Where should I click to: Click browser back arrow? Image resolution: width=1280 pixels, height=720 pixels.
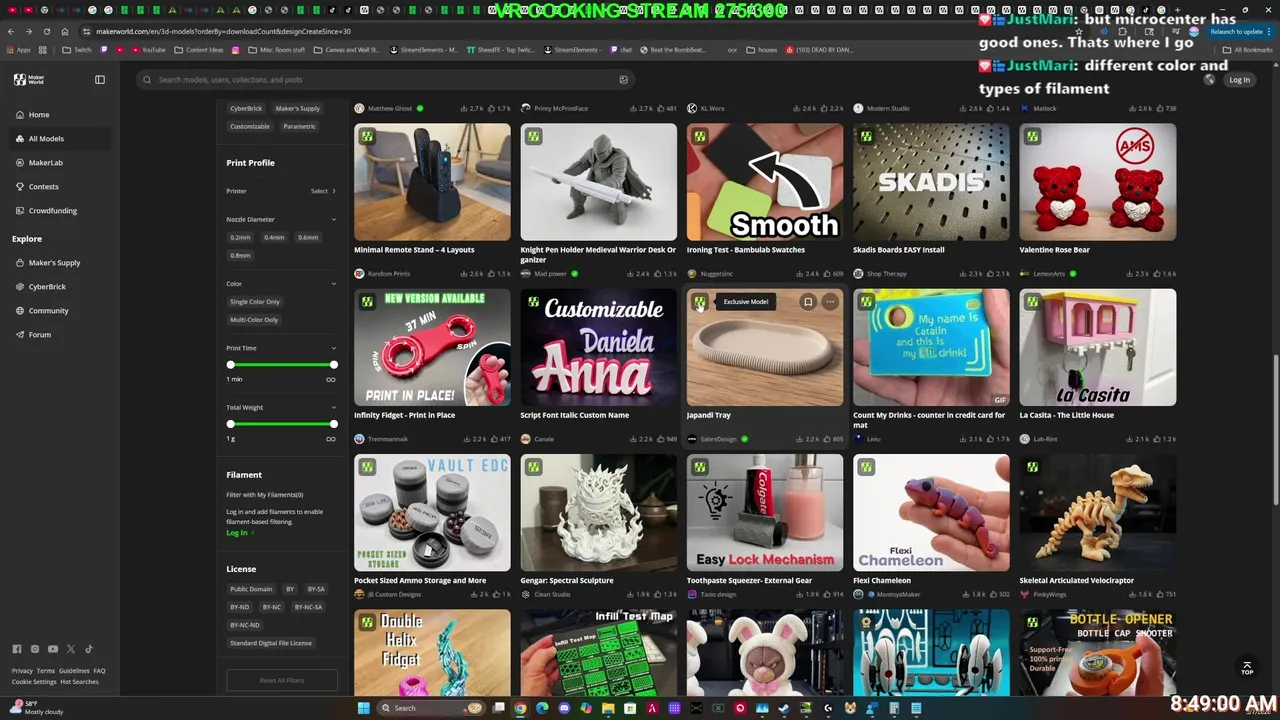(x=11, y=31)
